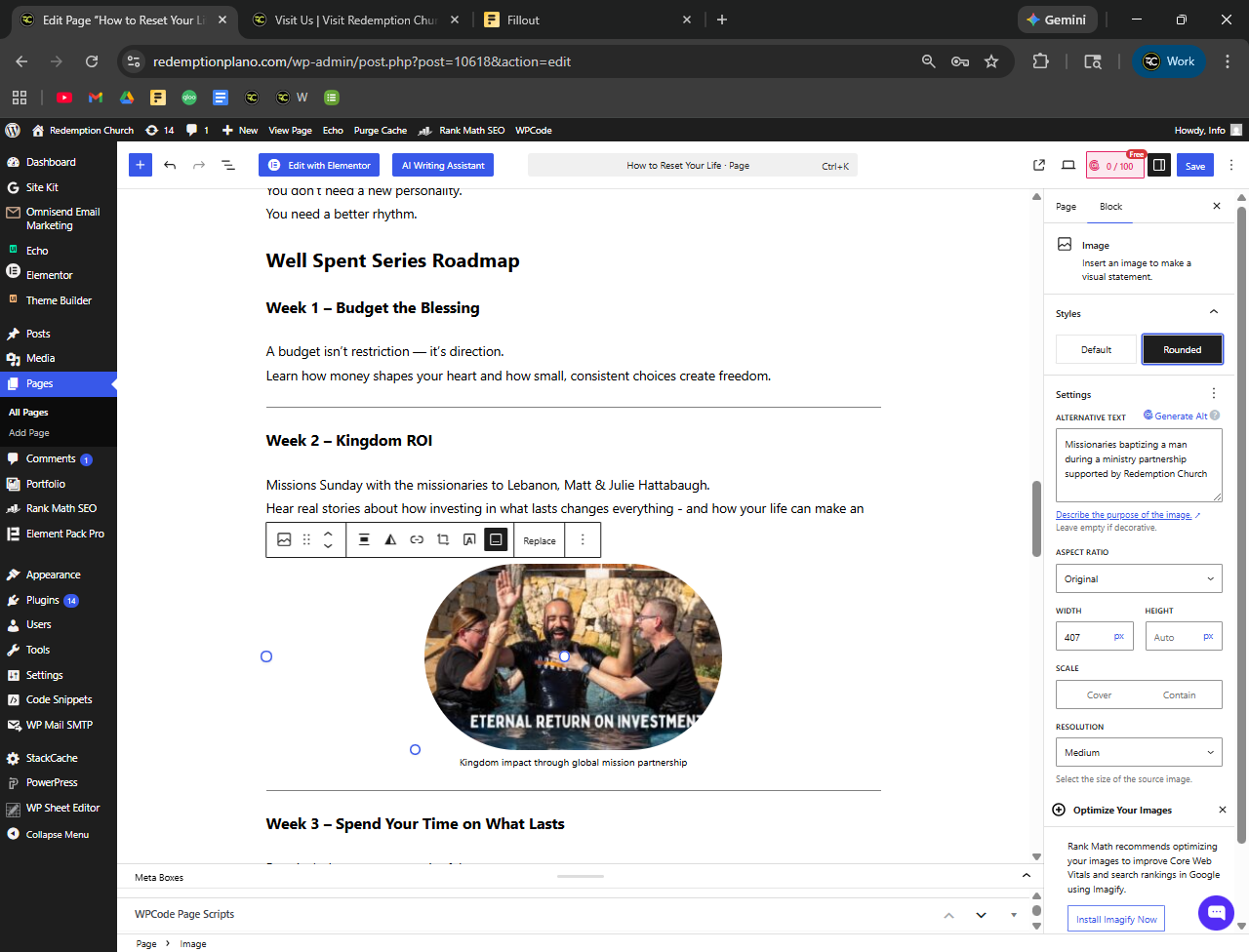1249x952 pixels.
Task: Click the block inserter plus button
Action: (x=140, y=165)
